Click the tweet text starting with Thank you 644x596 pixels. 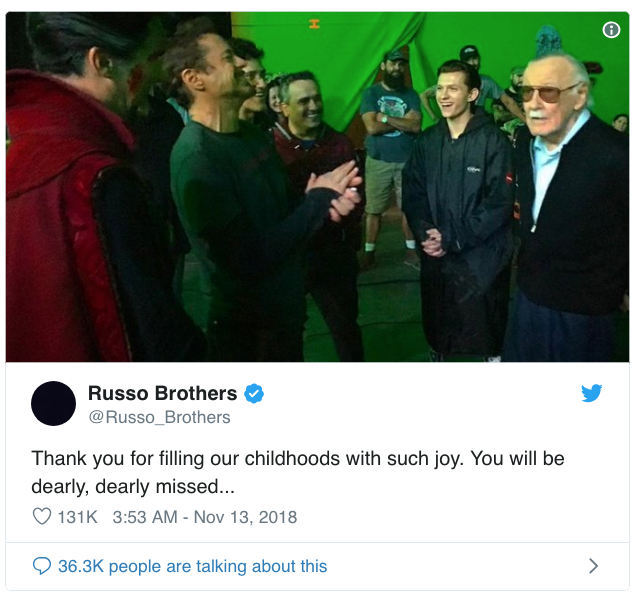298,472
